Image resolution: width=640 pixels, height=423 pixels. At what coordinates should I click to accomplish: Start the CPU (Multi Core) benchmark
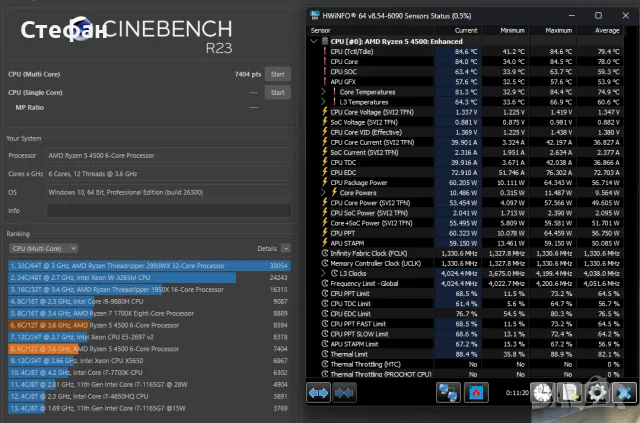click(x=278, y=74)
